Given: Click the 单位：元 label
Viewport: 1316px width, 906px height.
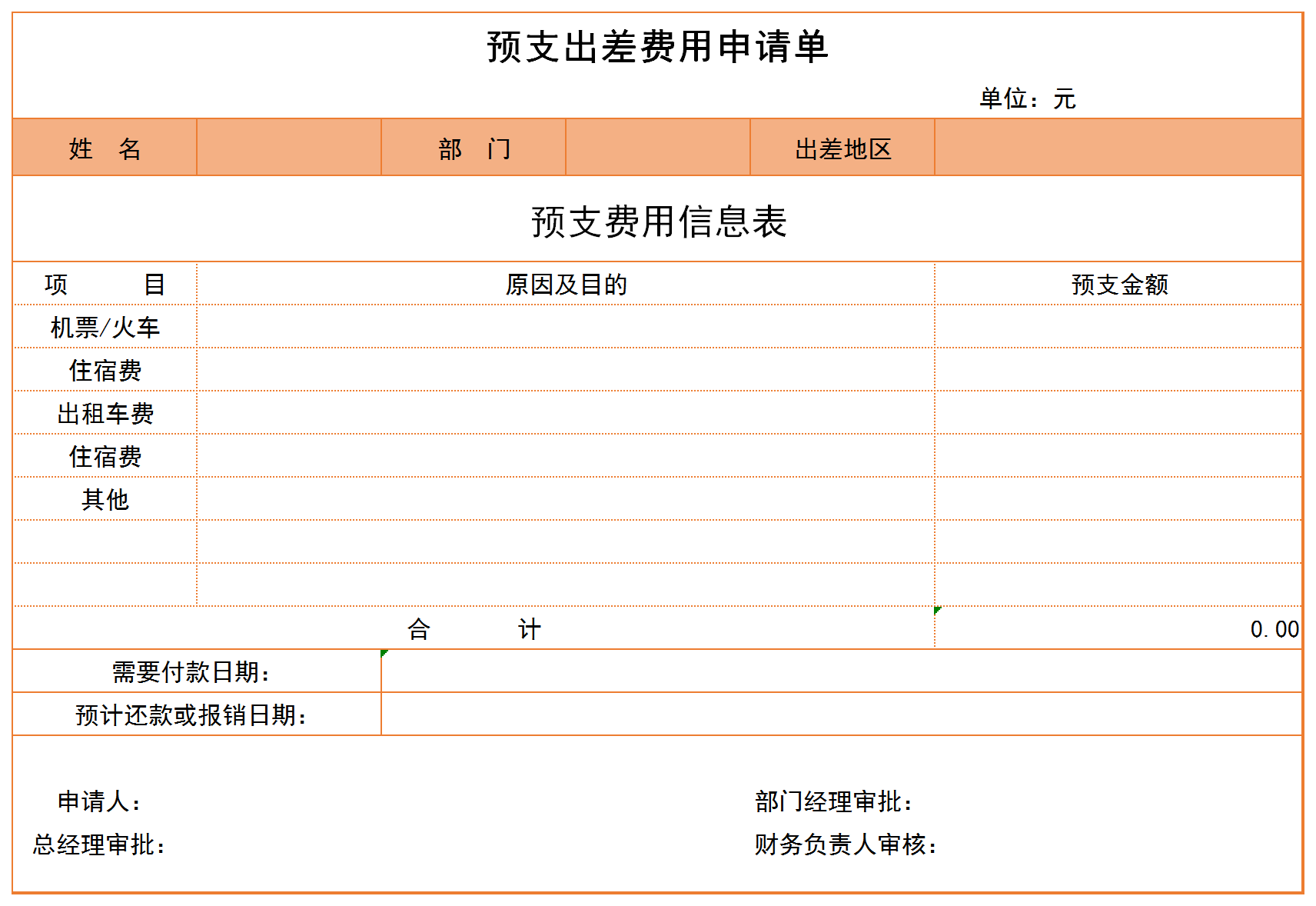Looking at the screenshot, I should 1027,98.
